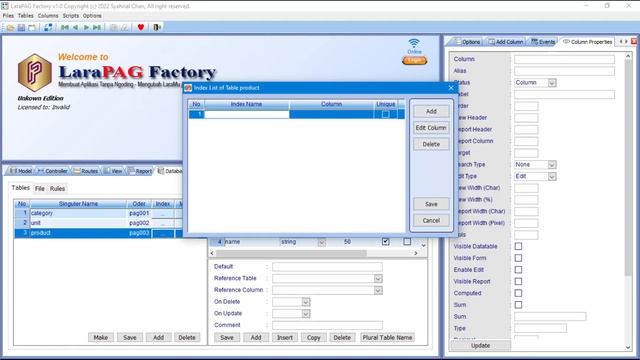
Task: Tick the Enable Edit checkbox
Action: [x=518, y=270]
